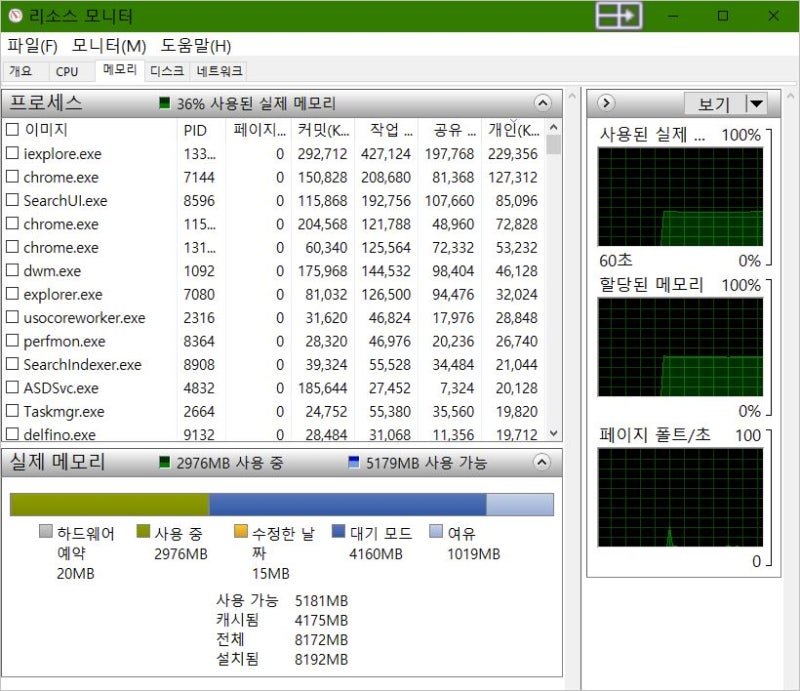
Task: Switch to the 개요 tab
Action: [x=21, y=71]
